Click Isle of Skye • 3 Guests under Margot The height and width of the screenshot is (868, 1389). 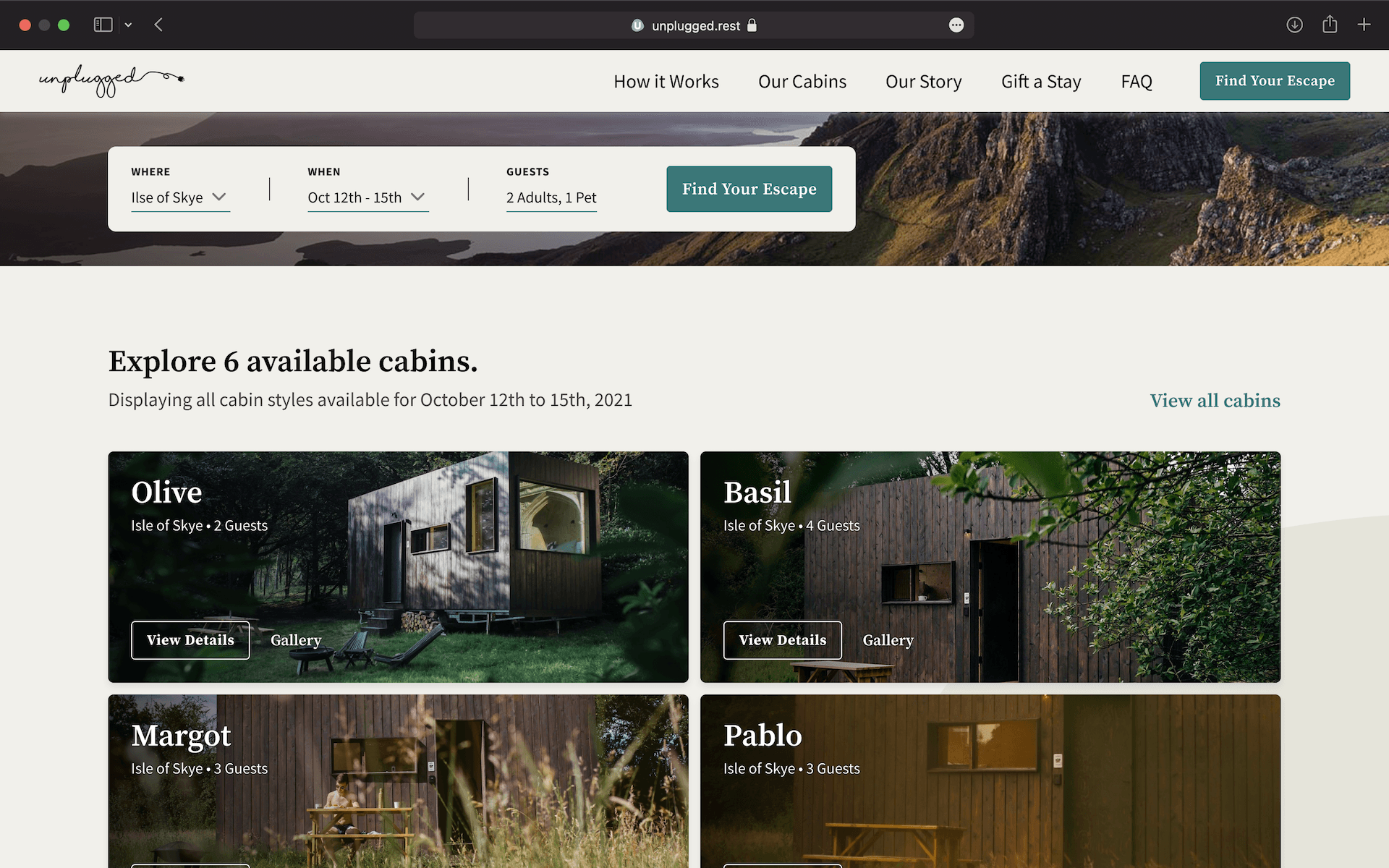199,769
